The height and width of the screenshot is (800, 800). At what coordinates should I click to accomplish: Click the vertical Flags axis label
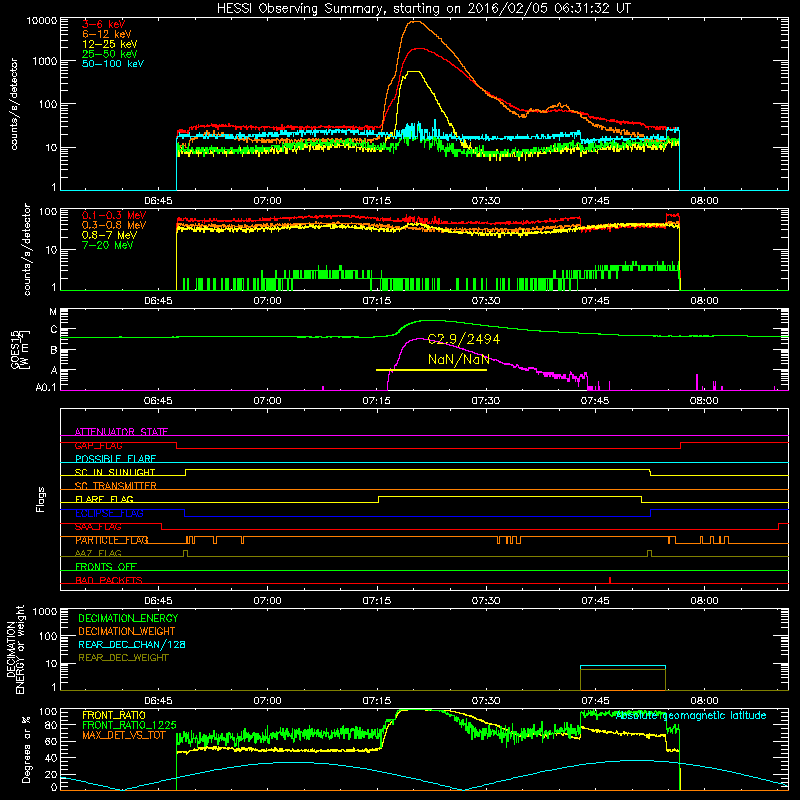pos(41,499)
